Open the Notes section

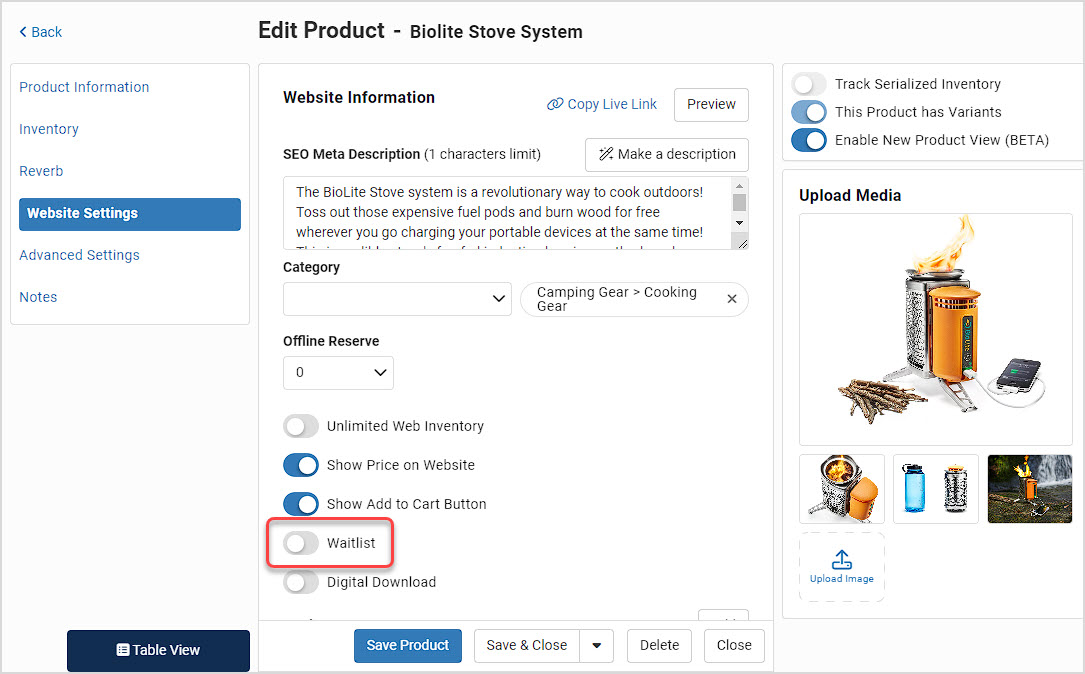pyautogui.click(x=38, y=297)
